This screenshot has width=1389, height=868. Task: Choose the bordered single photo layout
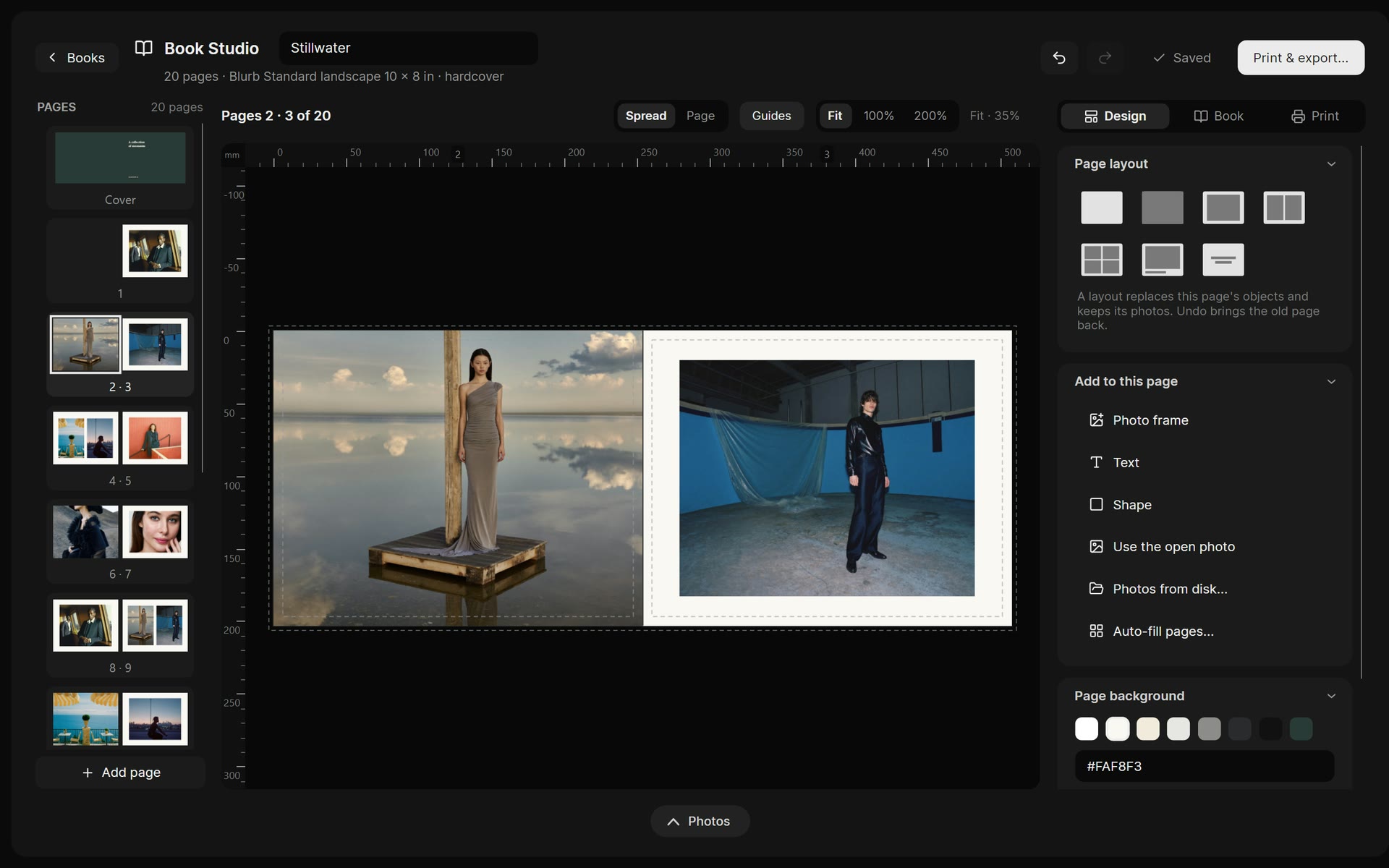click(1223, 208)
